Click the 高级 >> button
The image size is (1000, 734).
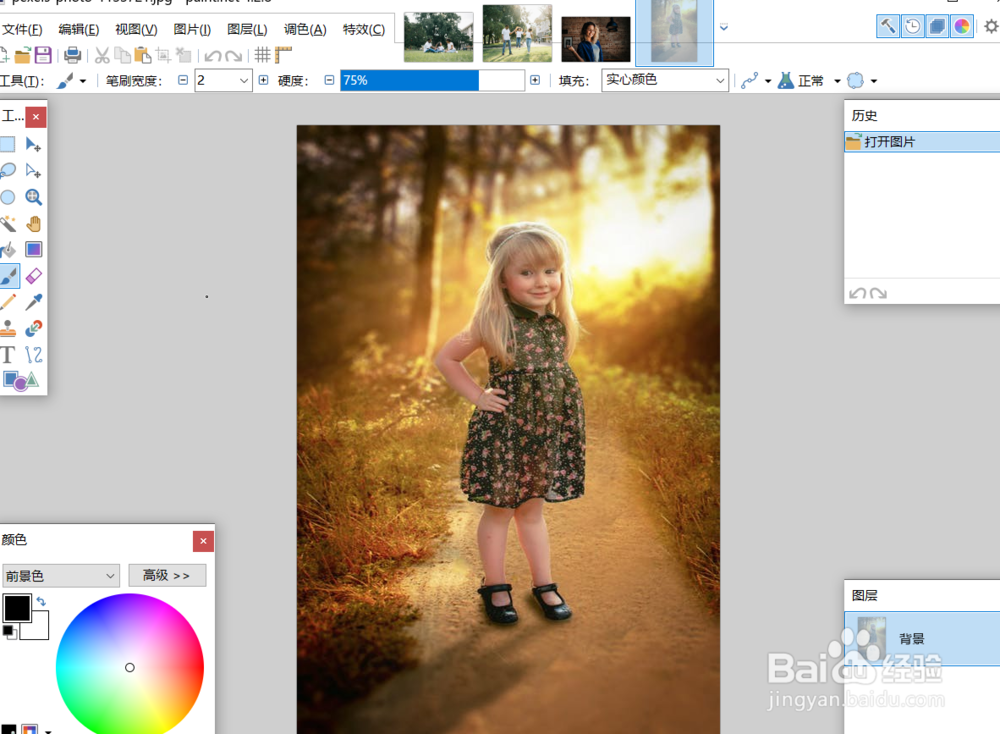[167, 575]
